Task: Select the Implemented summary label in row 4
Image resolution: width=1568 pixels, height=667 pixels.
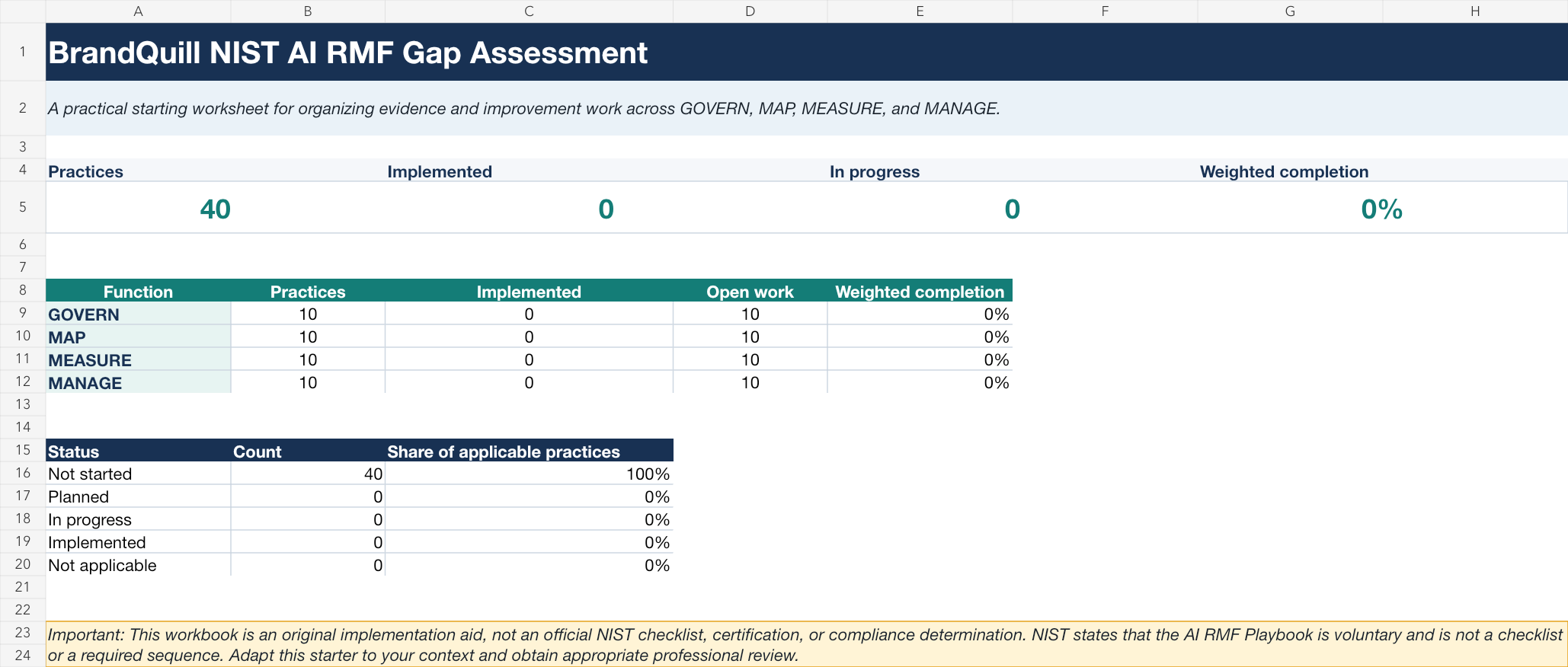Action: pos(440,171)
